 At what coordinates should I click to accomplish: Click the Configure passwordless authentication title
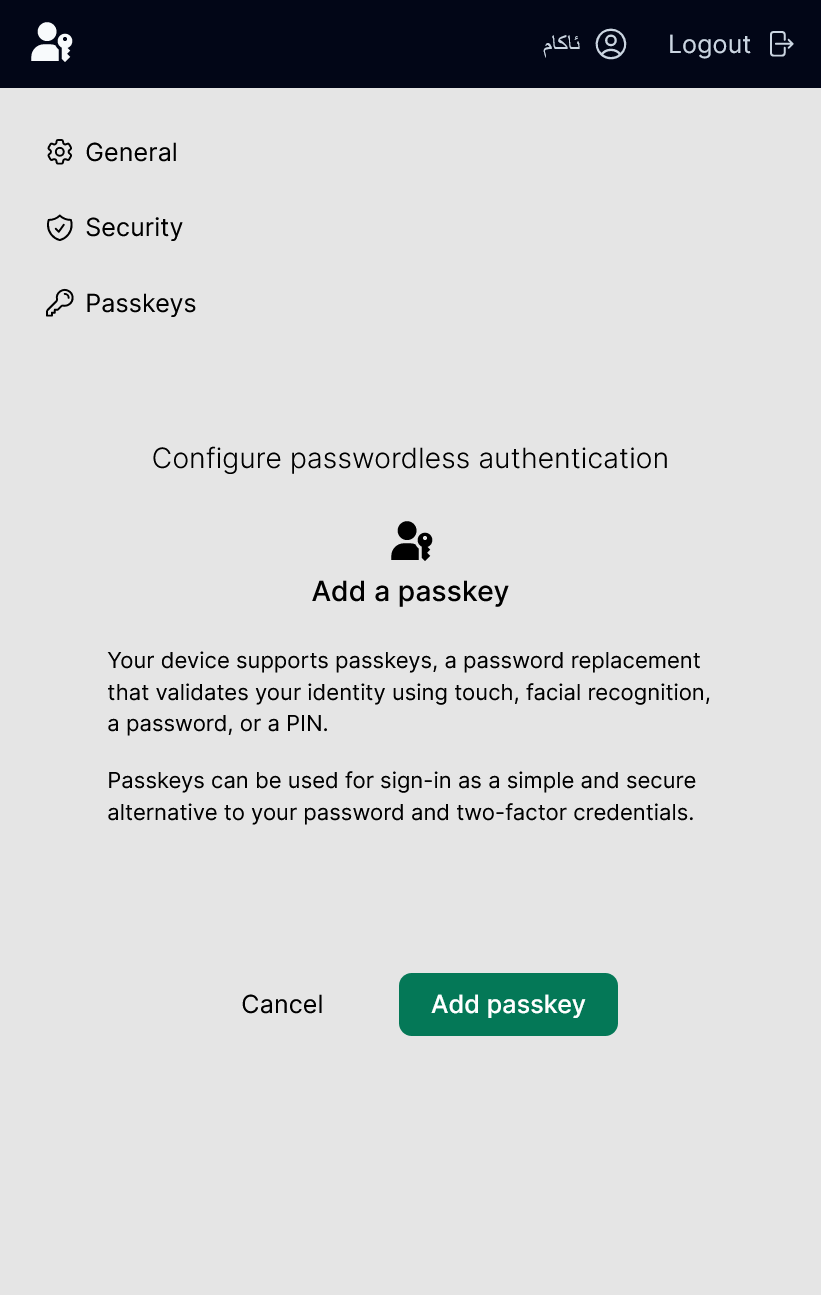click(x=410, y=458)
